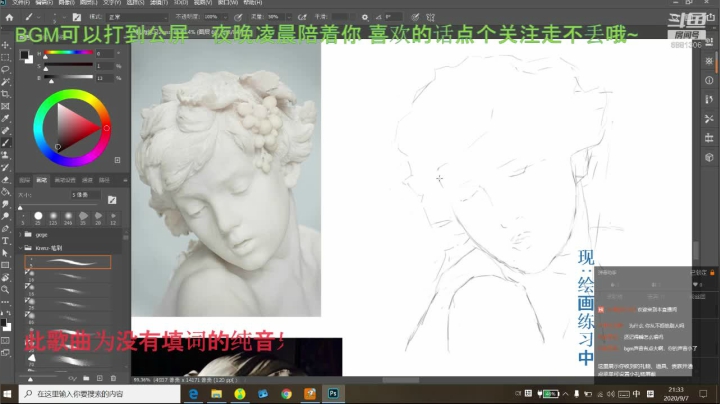Image resolution: width=720 pixels, height=404 pixels.
Task: Toggle the Brush Settings panel from options bar
Action: click(x=77, y=17)
